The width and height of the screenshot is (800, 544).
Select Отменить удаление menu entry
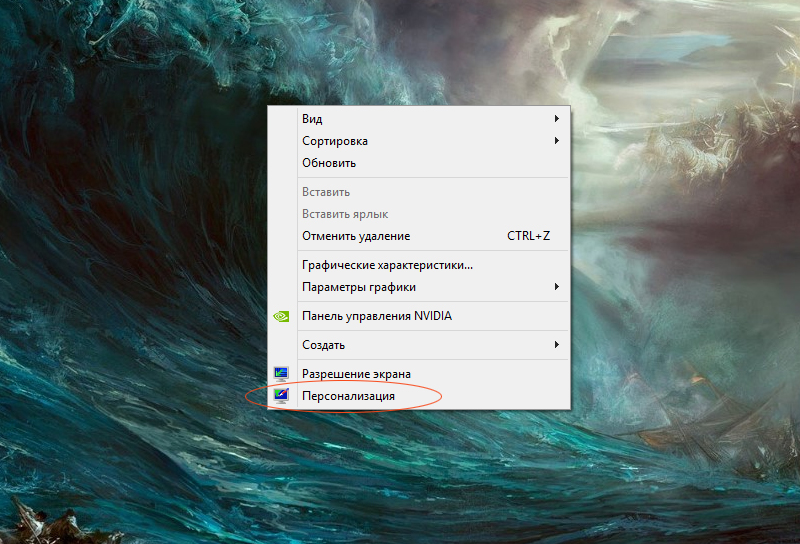point(418,236)
